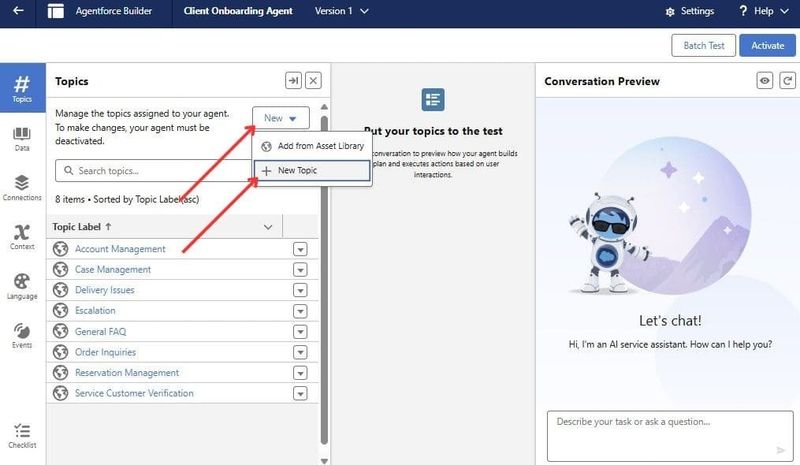The width and height of the screenshot is (800, 465).
Task: Open Account Management row actions dropdown
Action: point(300,249)
